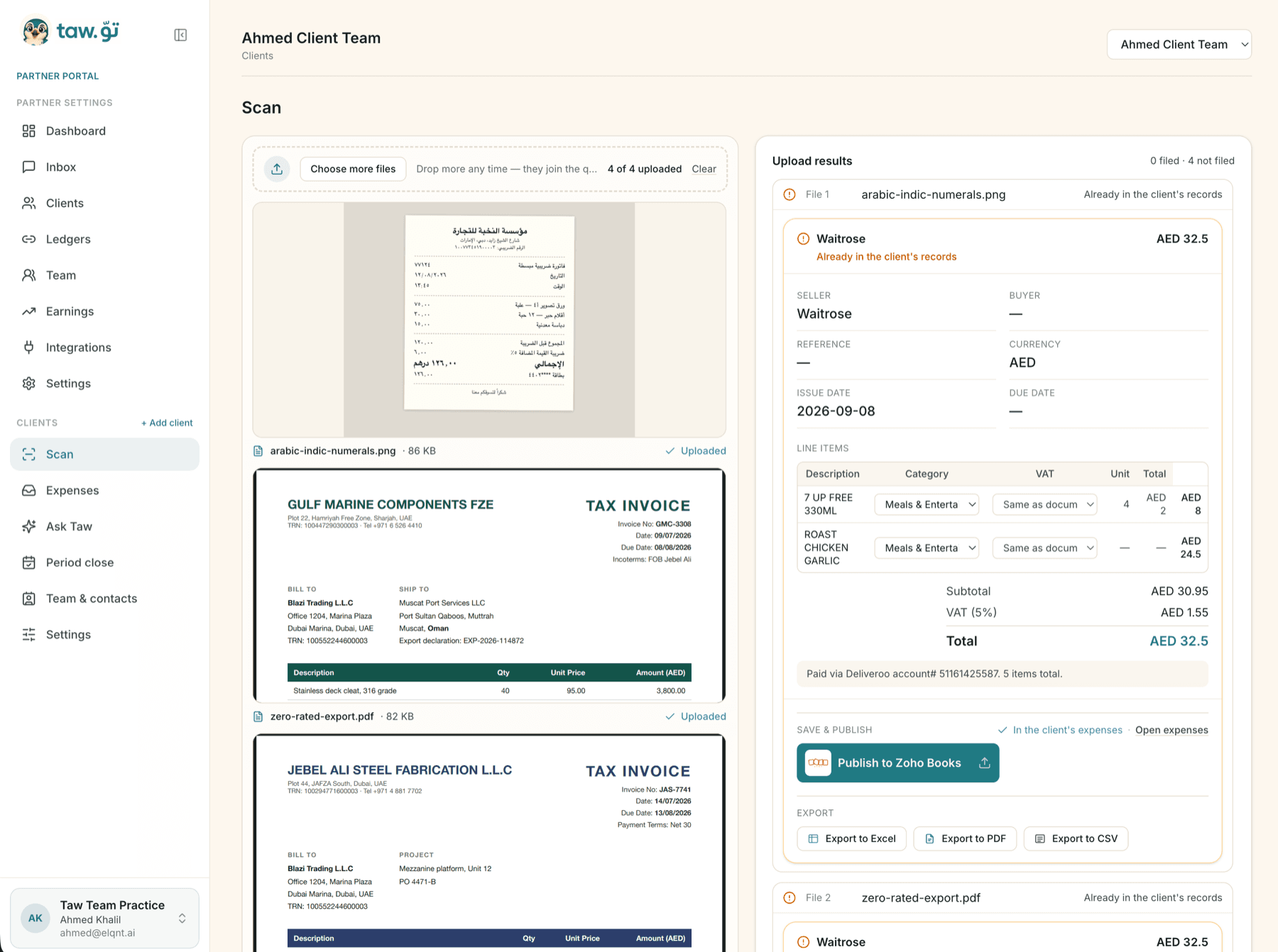Click the Period close calendar icon

pos(28,562)
